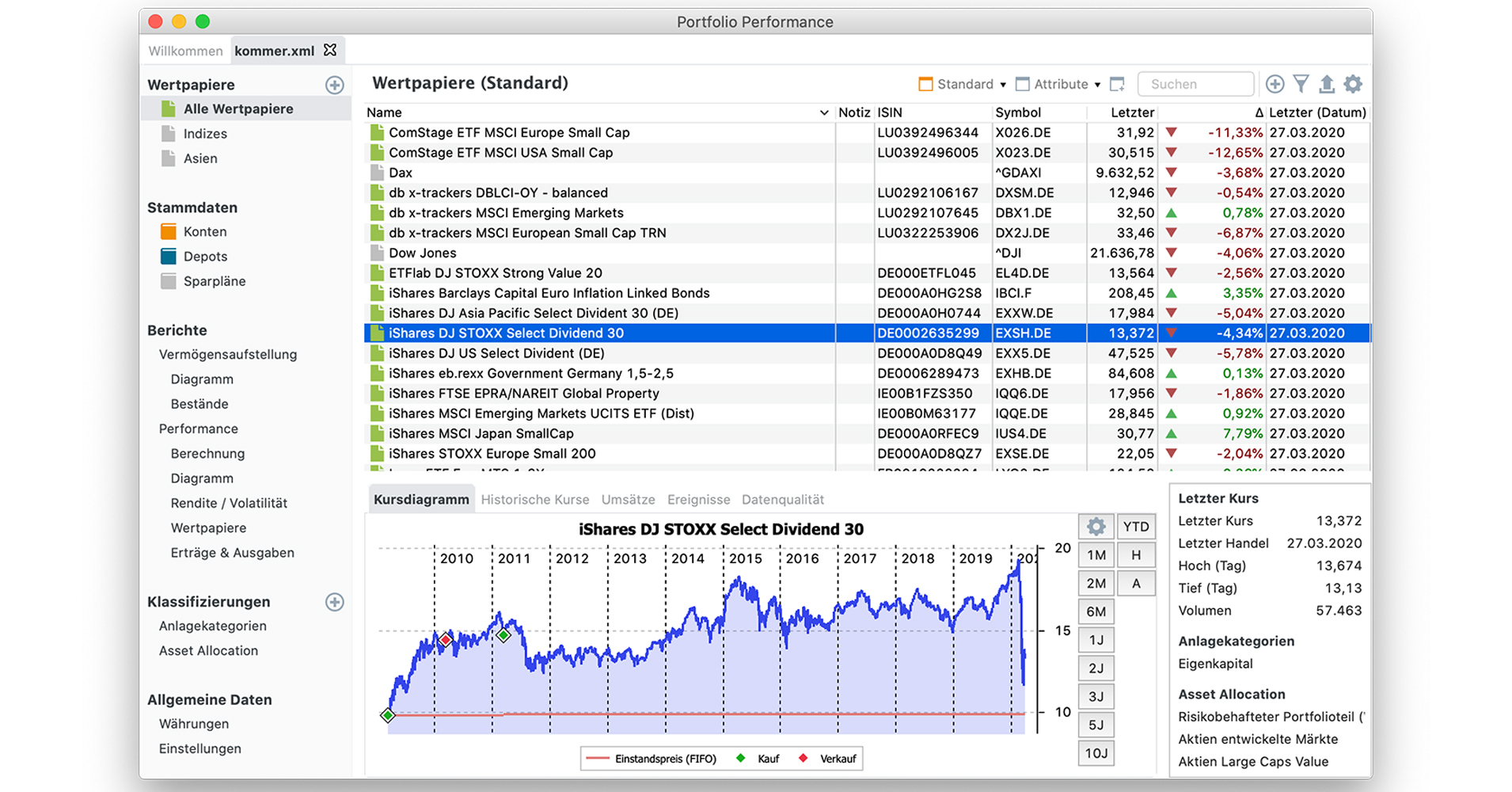This screenshot has height=792, width=1512.
Task: Set chart range to 10J
Action: click(x=1096, y=753)
